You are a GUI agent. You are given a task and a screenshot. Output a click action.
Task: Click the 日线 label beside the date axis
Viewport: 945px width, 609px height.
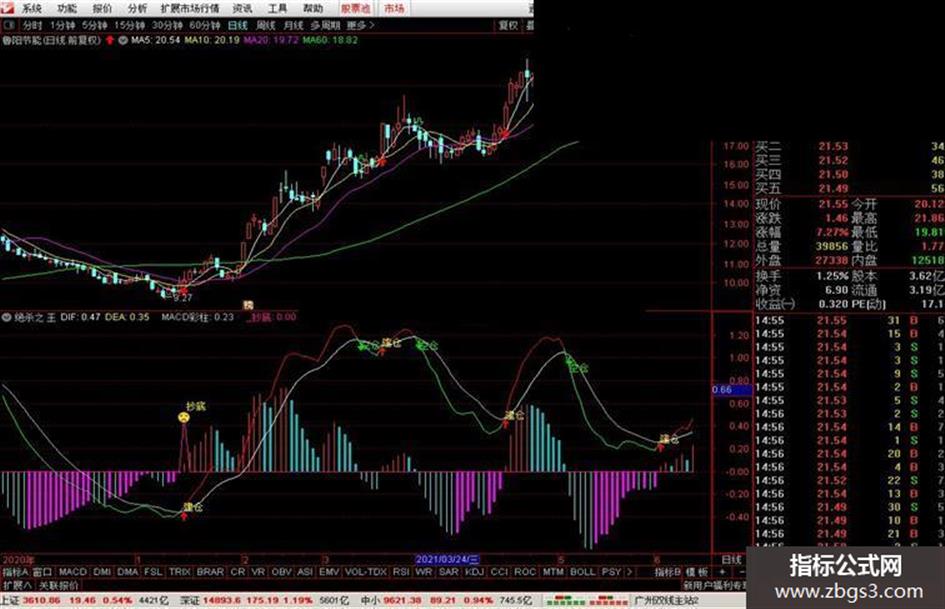click(731, 560)
